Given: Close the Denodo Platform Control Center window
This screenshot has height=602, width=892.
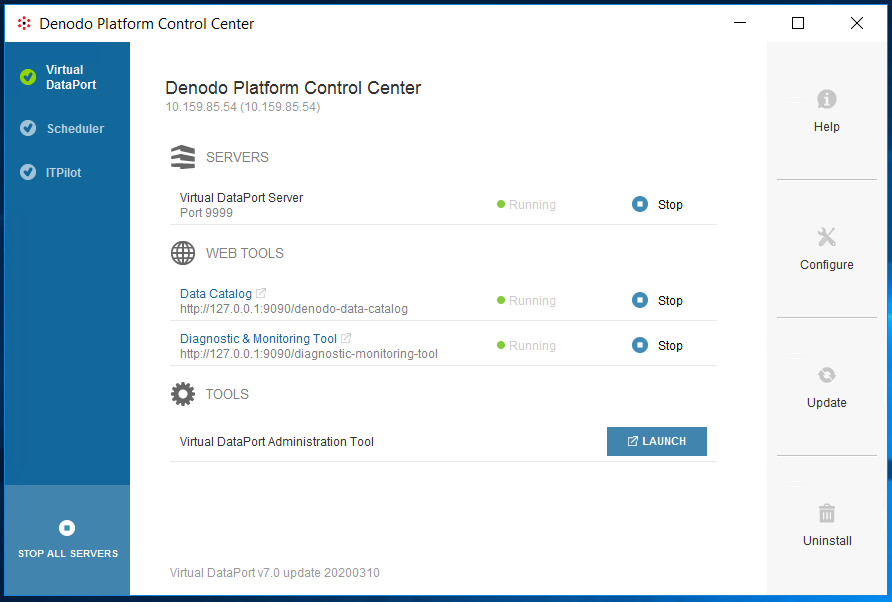Looking at the screenshot, I should [x=857, y=23].
